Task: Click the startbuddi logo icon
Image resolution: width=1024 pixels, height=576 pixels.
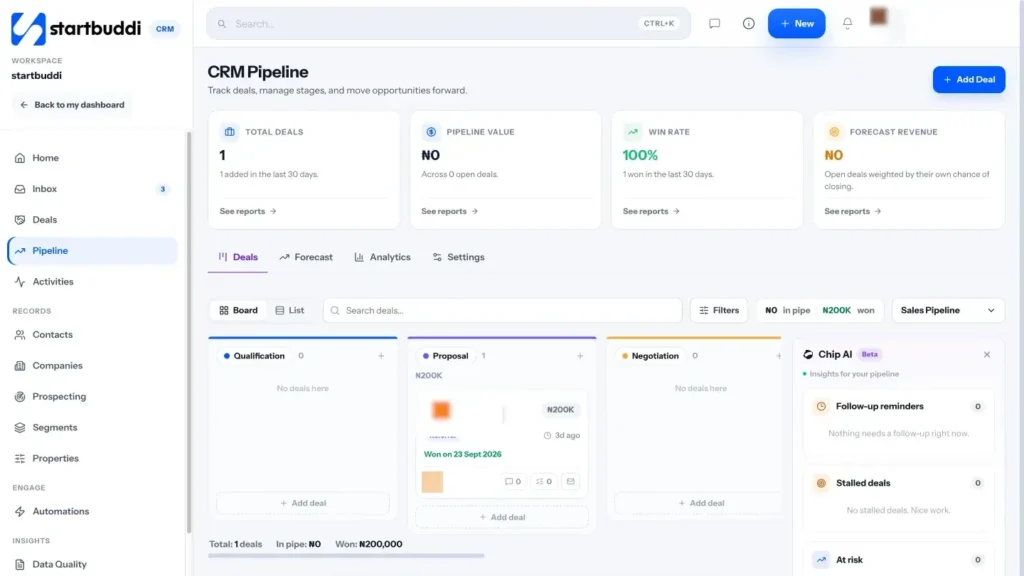Action: (28, 29)
